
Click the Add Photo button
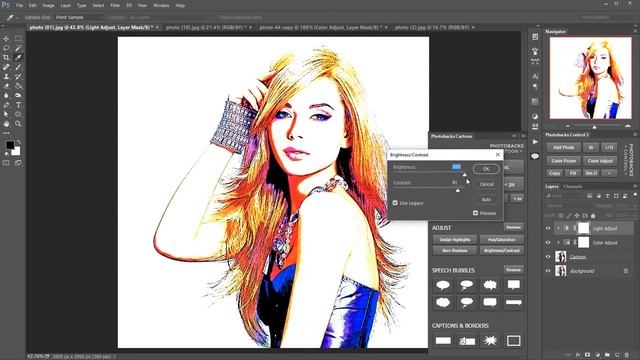pyautogui.click(x=564, y=147)
